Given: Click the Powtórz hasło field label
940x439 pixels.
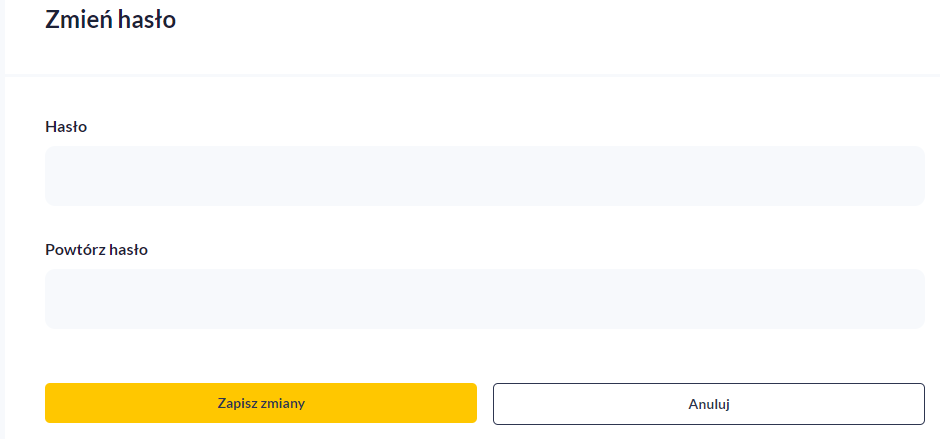Looking at the screenshot, I should [97, 250].
